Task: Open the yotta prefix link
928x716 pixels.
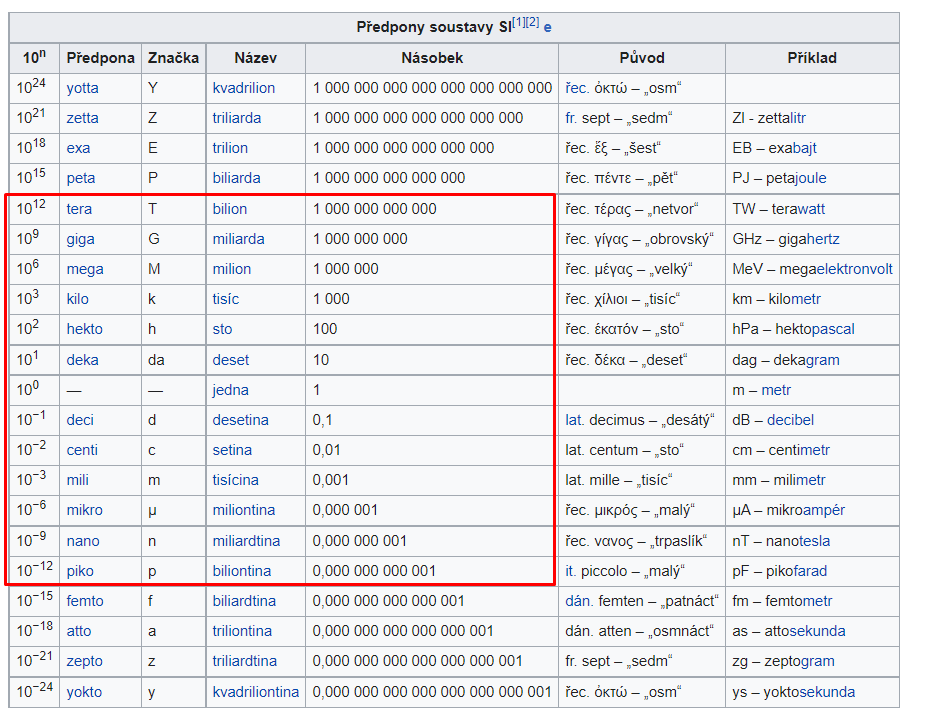Action: [x=82, y=88]
